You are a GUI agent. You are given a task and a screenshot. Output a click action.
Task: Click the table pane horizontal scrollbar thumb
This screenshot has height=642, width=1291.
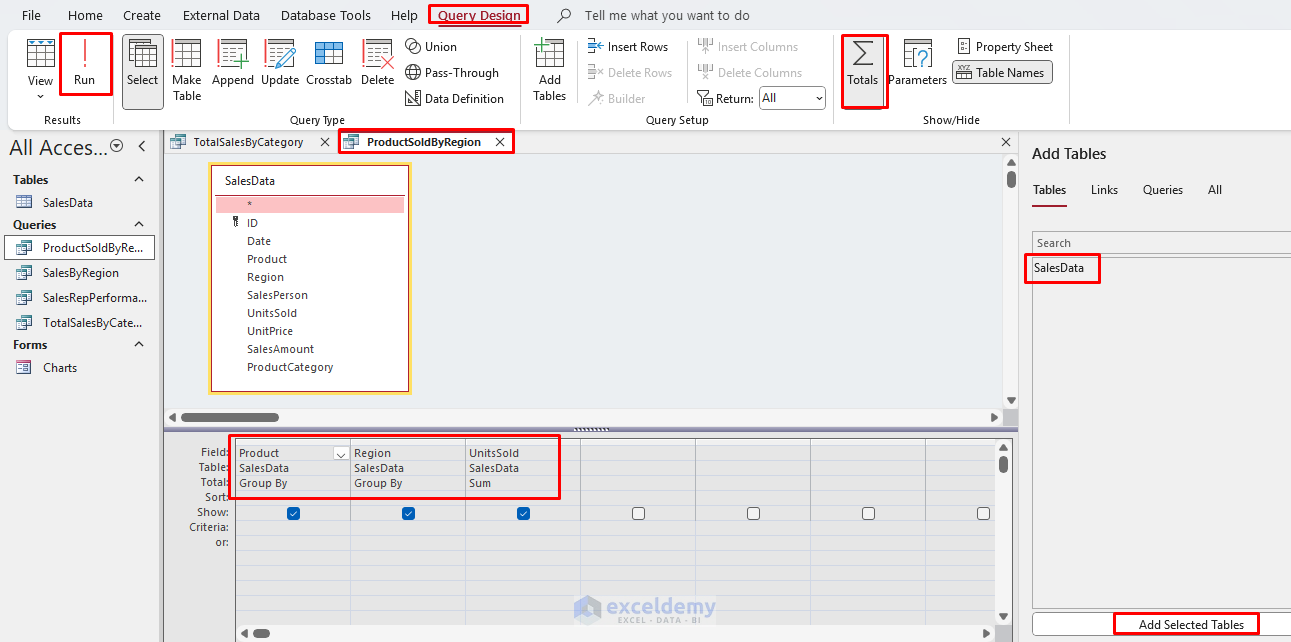click(x=230, y=417)
